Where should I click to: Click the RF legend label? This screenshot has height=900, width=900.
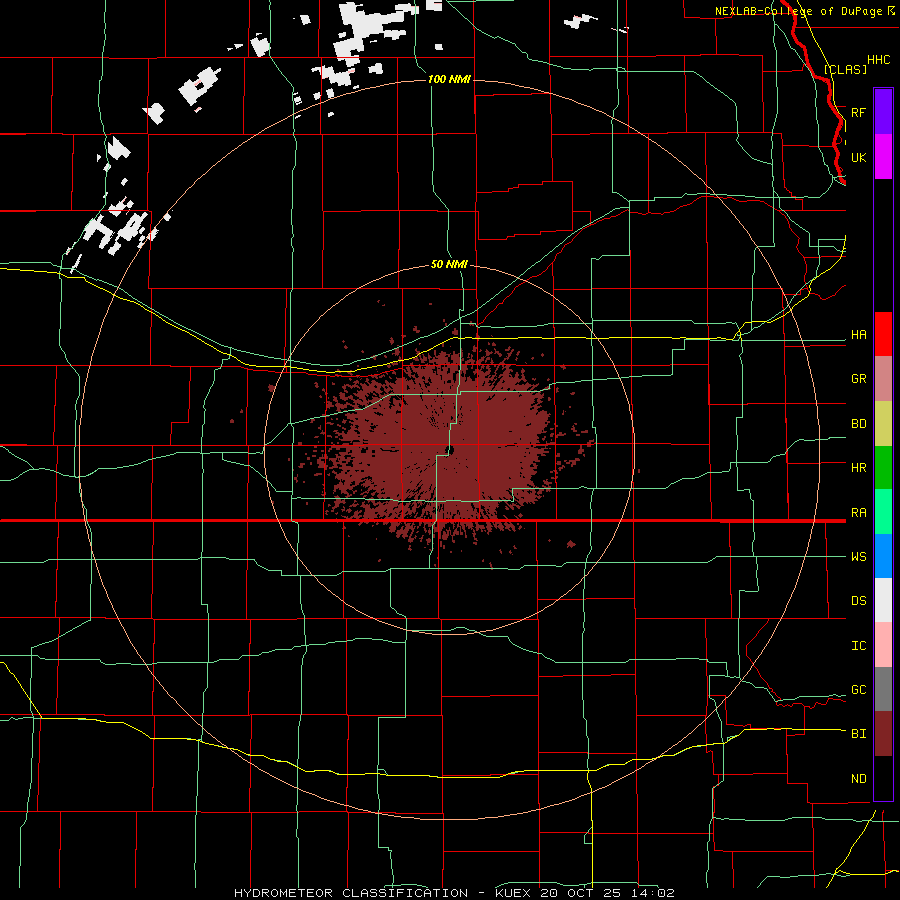[x=858, y=112]
